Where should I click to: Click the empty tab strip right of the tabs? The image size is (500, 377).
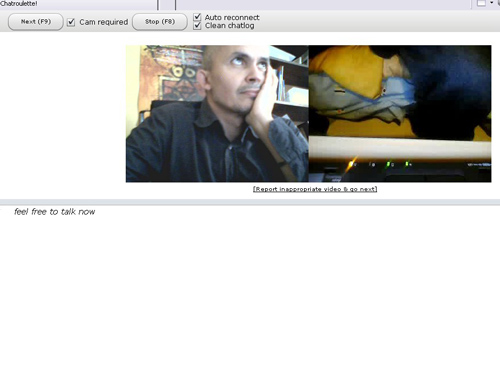point(323,4)
